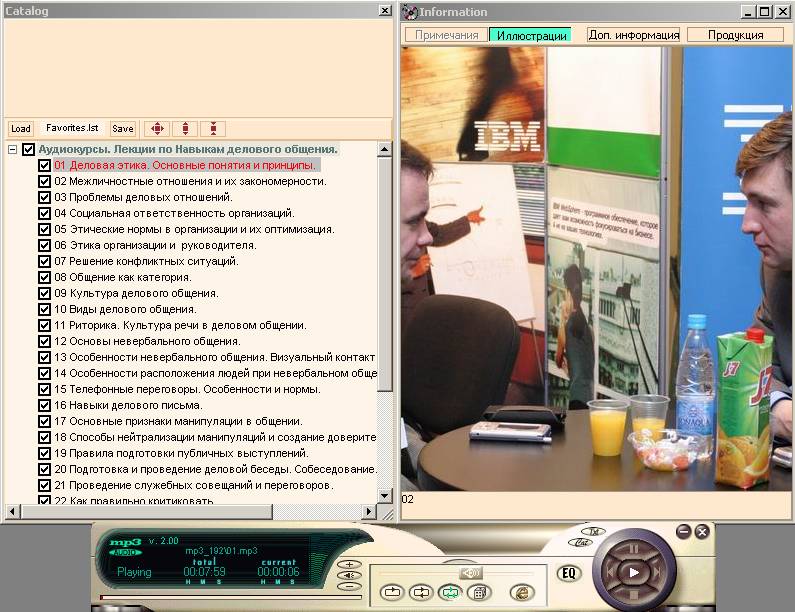Select track 06 Этика организации и руководителя
This screenshot has width=795, height=612.
point(155,245)
